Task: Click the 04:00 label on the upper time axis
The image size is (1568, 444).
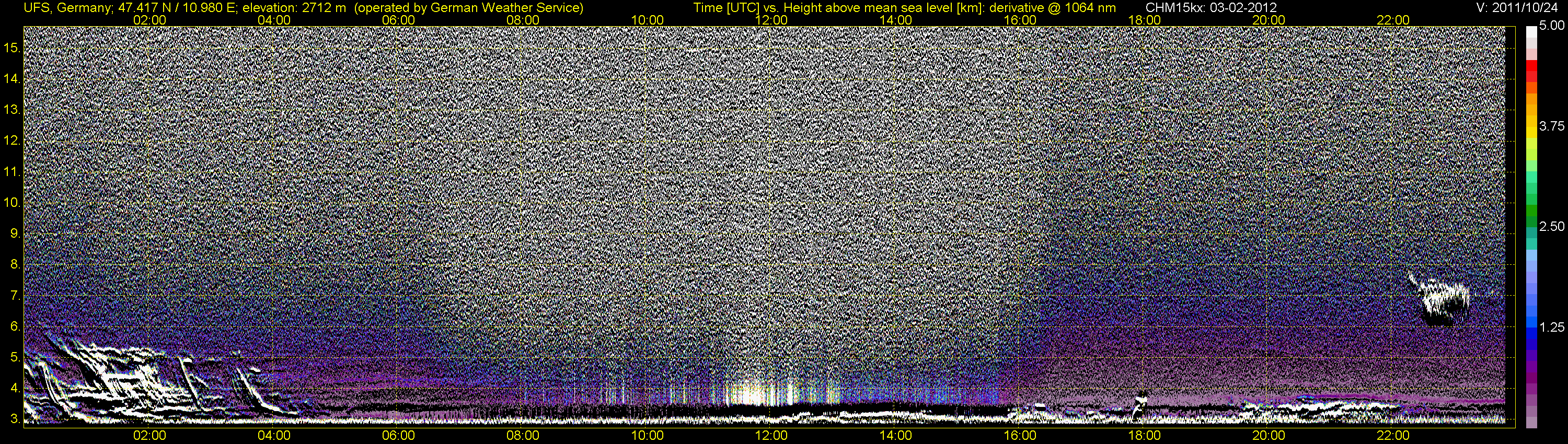Action: [x=274, y=20]
